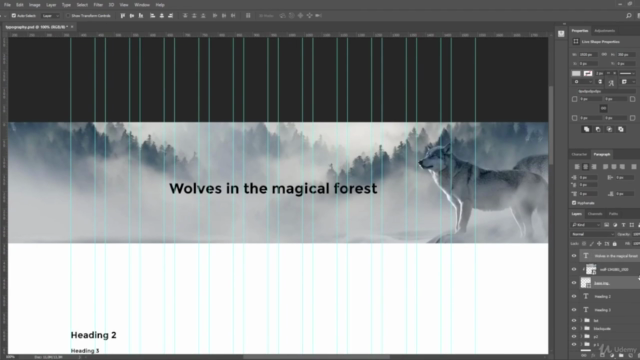Image resolution: width=640 pixels, height=360 pixels.
Task: Open the Window menu
Action: (x=142, y=5)
